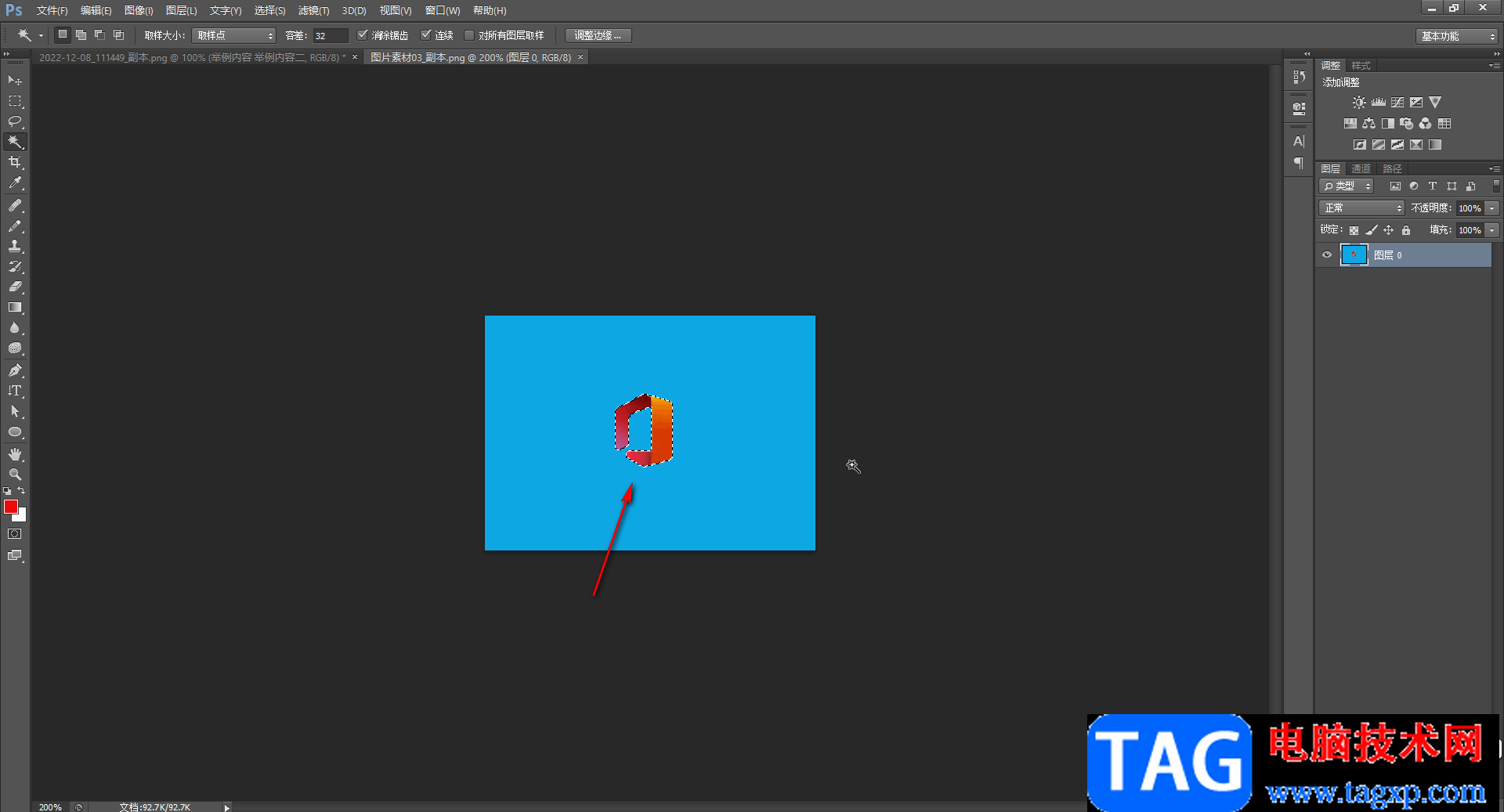Select the Clone Stamp tool
1504x812 pixels.
coord(15,246)
